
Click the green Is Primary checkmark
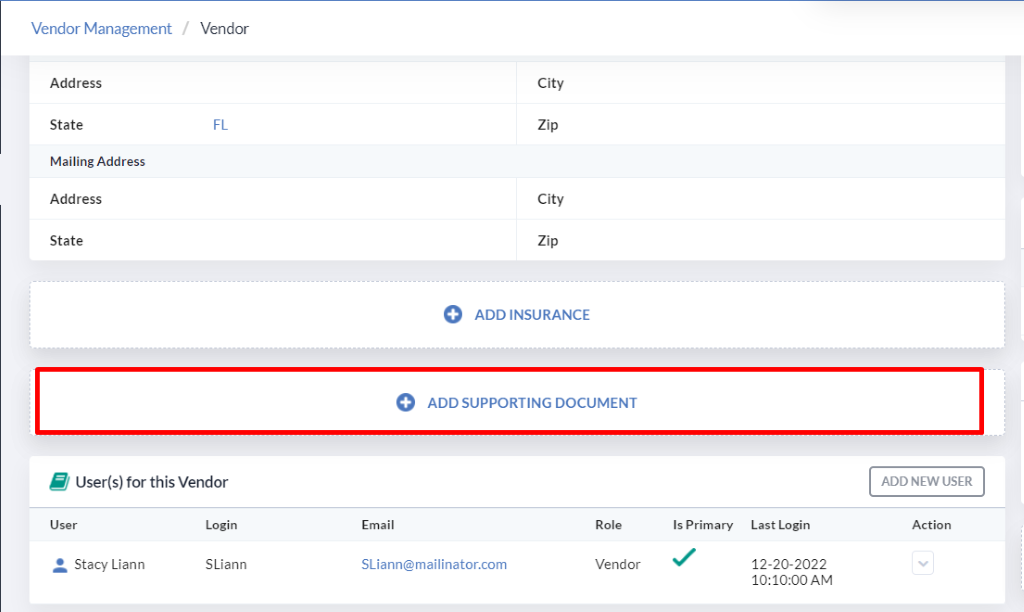click(684, 557)
